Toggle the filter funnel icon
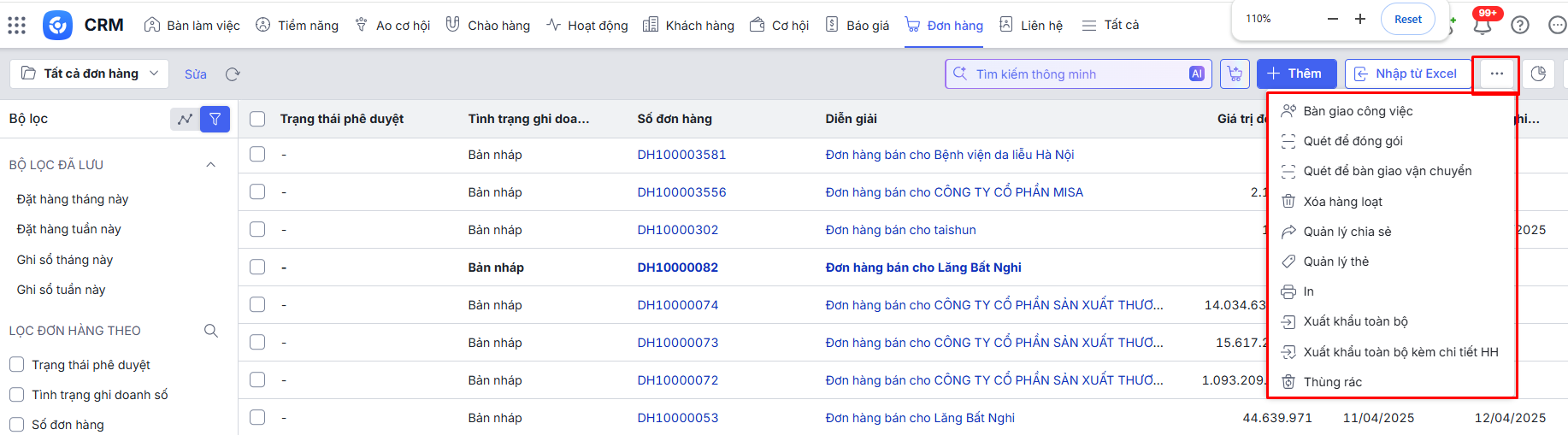The image size is (1568, 435). (215, 120)
